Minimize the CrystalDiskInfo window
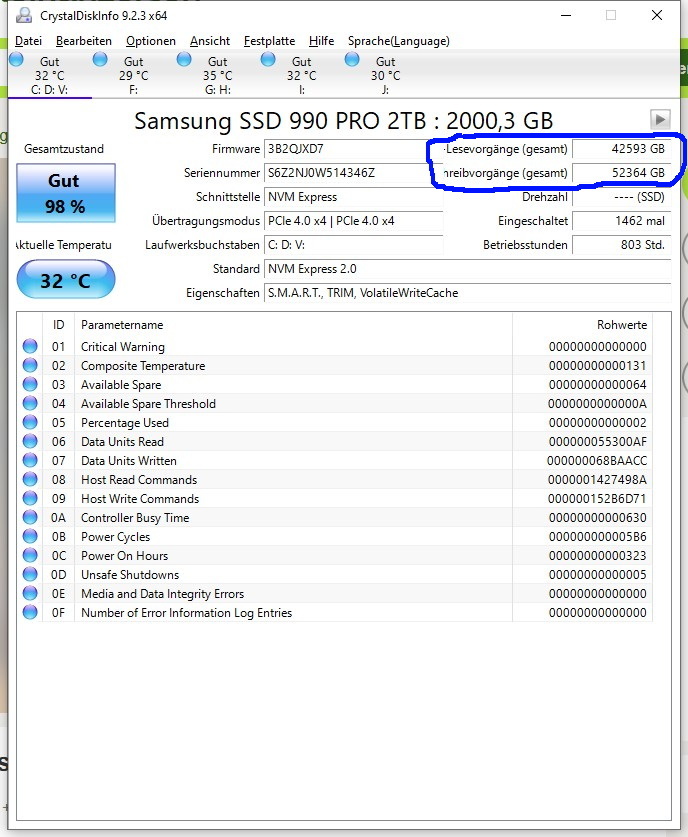This screenshot has height=837, width=688. tap(566, 15)
